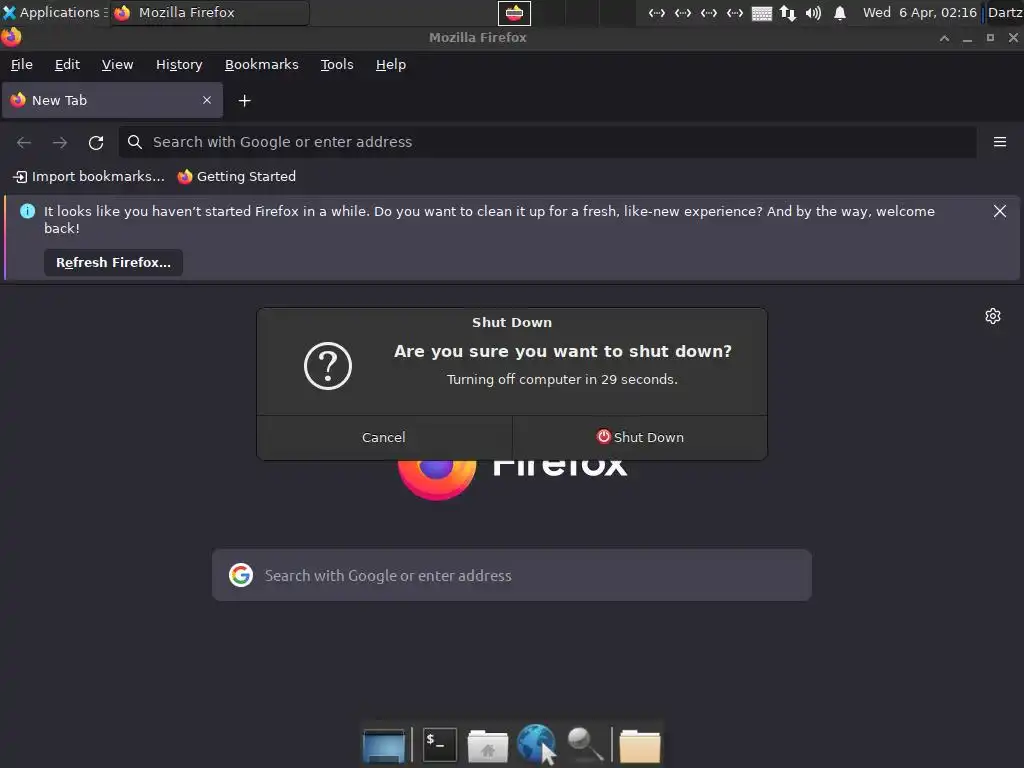Click the clock showing Wed 6 Apr
1024x768 pixels.
(x=920, y=12)
